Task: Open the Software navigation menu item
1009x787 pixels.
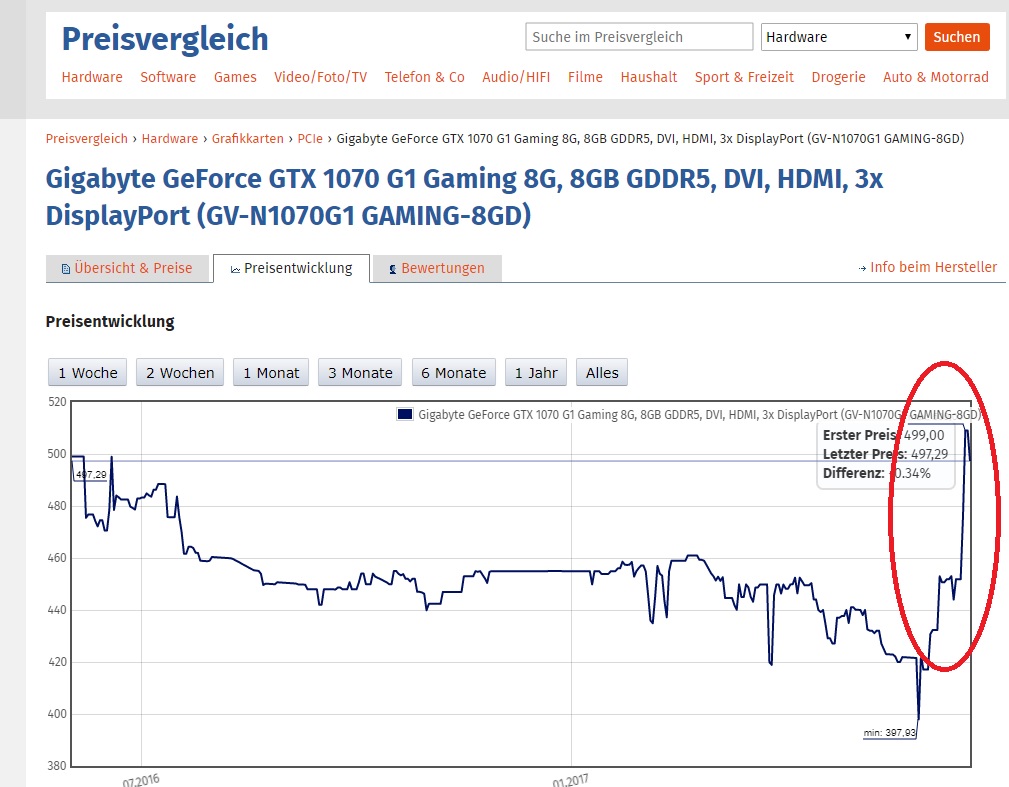Action: point(168,77)
